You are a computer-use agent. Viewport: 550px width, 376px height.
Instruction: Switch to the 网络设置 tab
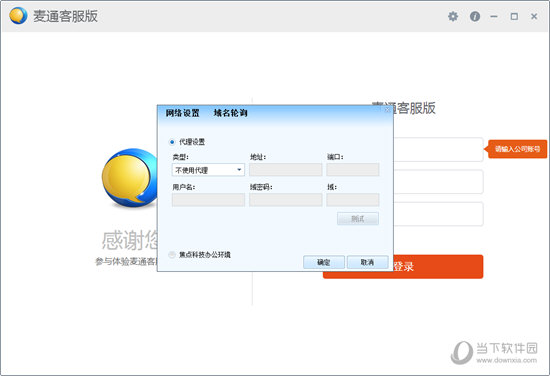tap(182, 113)
